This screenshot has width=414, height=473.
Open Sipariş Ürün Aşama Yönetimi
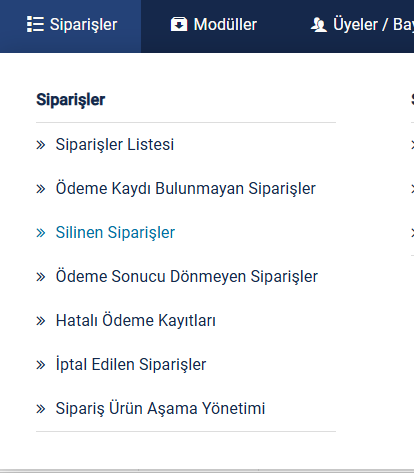[160, 409]
